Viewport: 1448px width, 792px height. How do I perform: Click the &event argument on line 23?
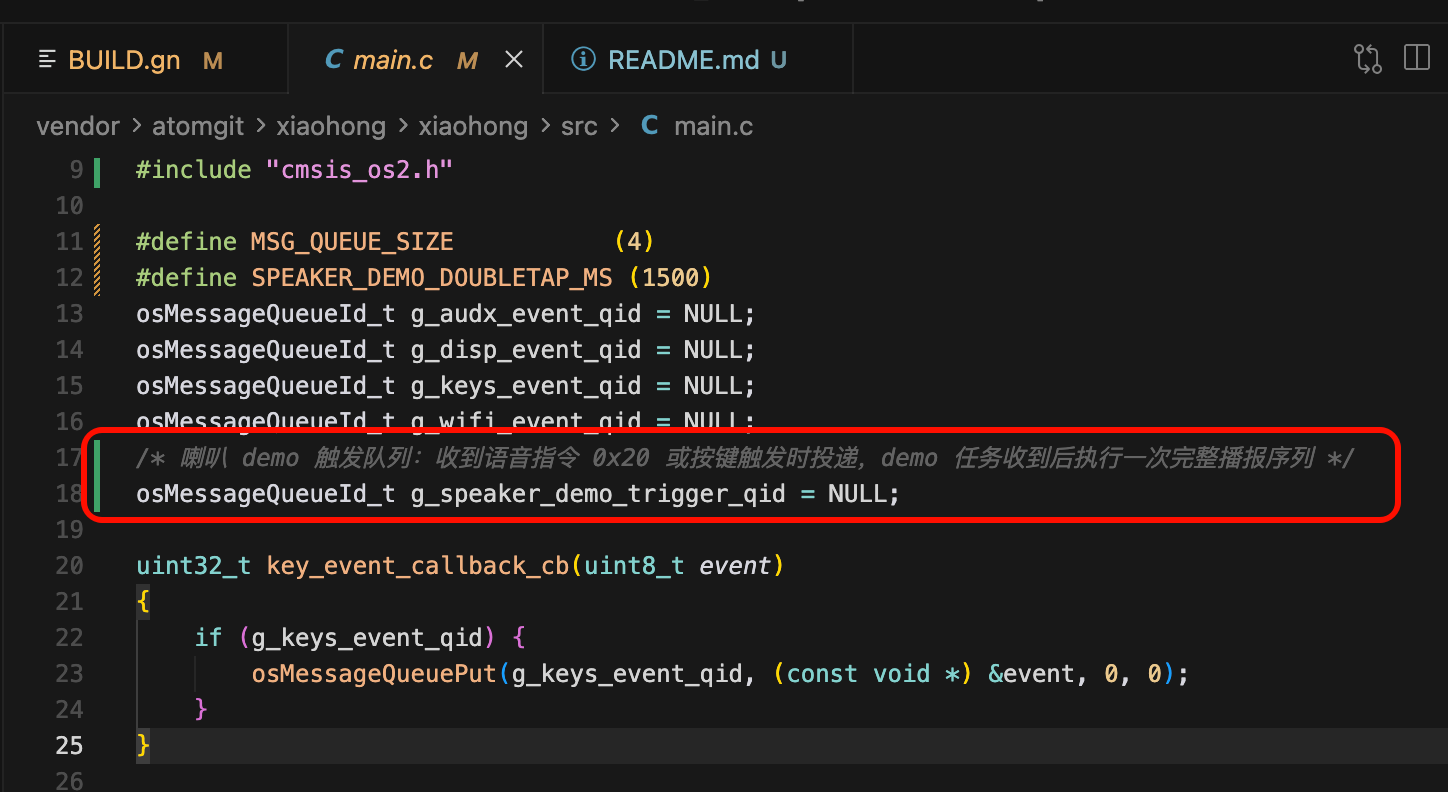[1031, 674]
